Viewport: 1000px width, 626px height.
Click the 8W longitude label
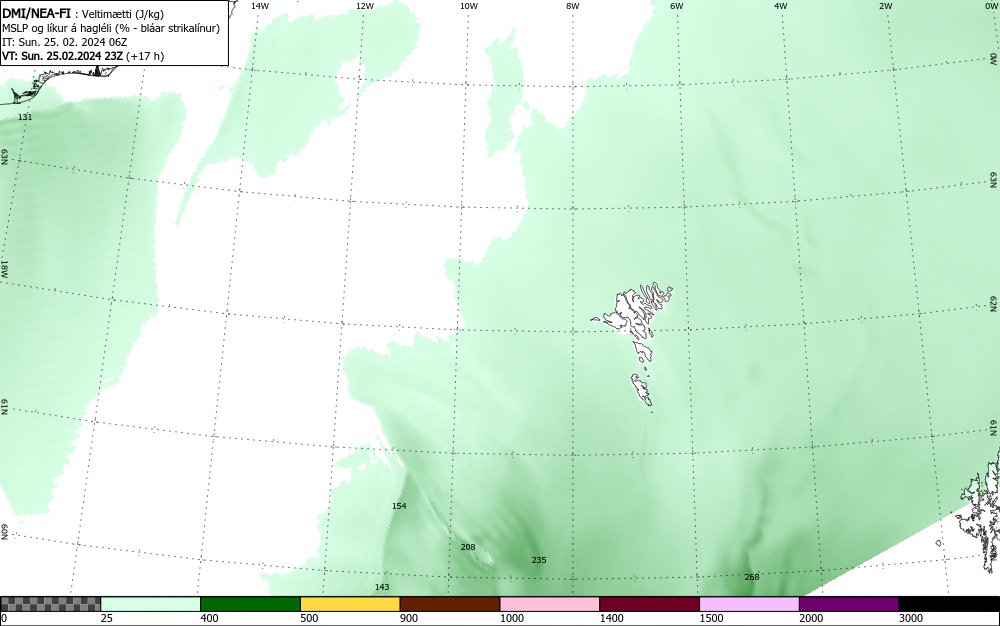[x=573, y=6]
